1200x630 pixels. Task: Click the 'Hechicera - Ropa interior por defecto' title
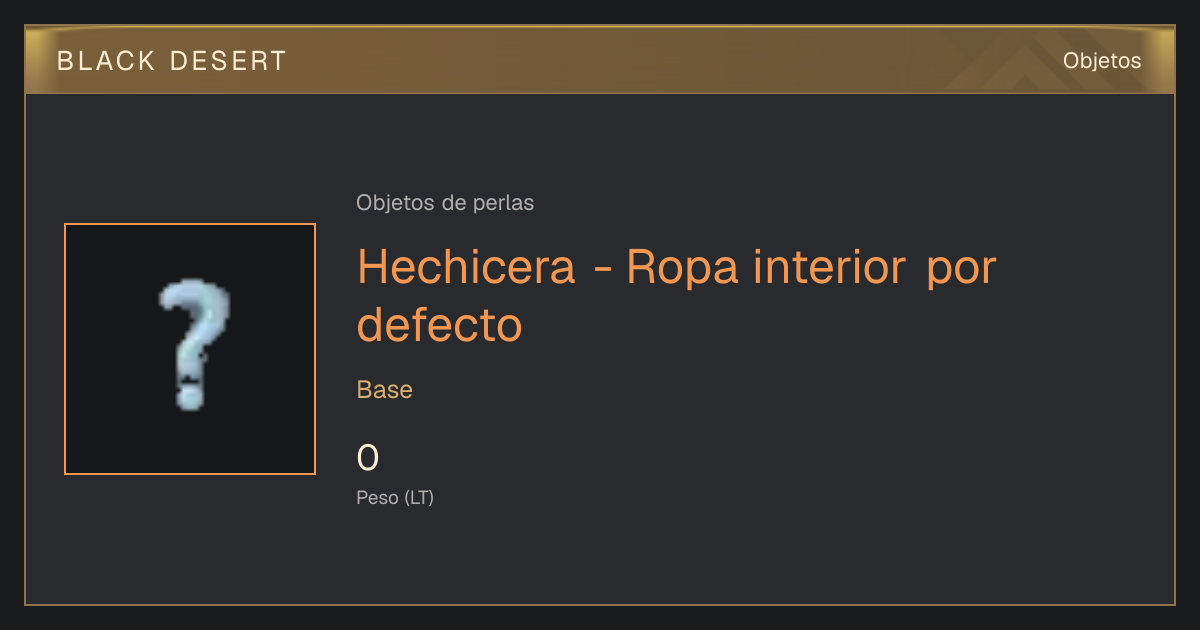[677, 295]
